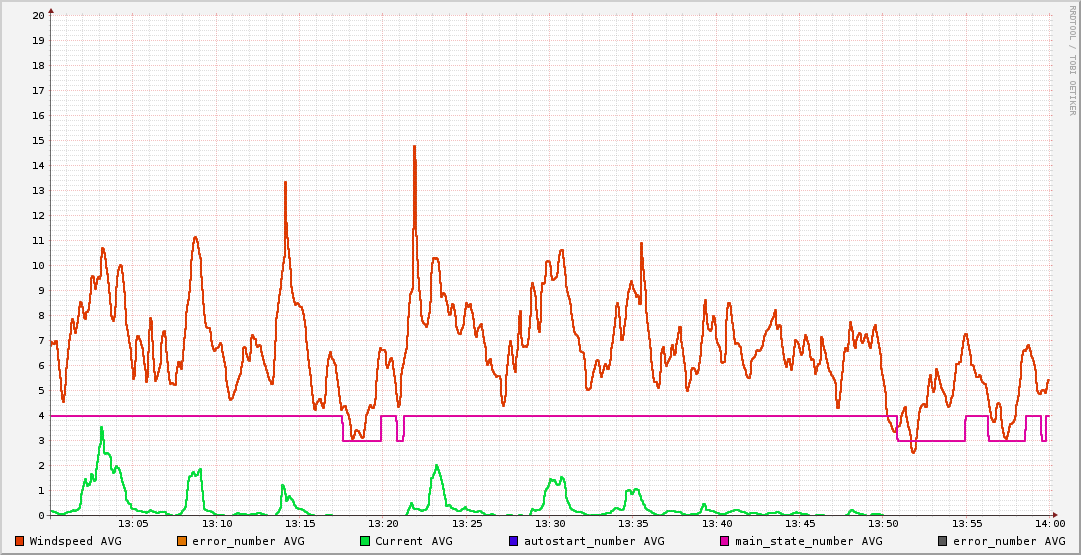The image size is (1081, 555).
Task: Select the main_state_number AVG legend label
Action: coord(808,541)
